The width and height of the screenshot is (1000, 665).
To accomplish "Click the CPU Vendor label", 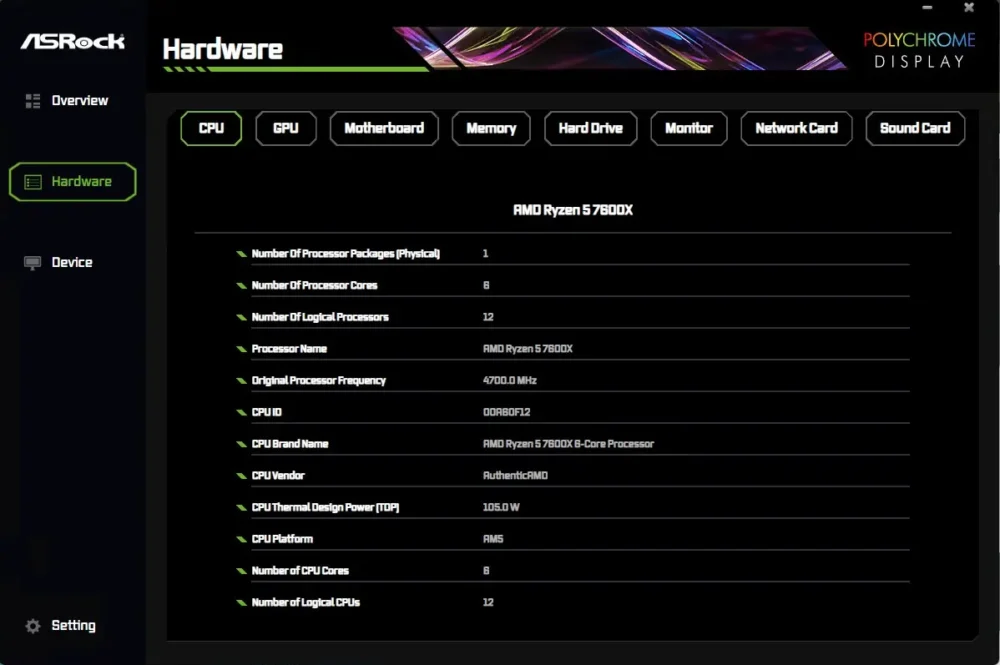I will click(278, 476).
